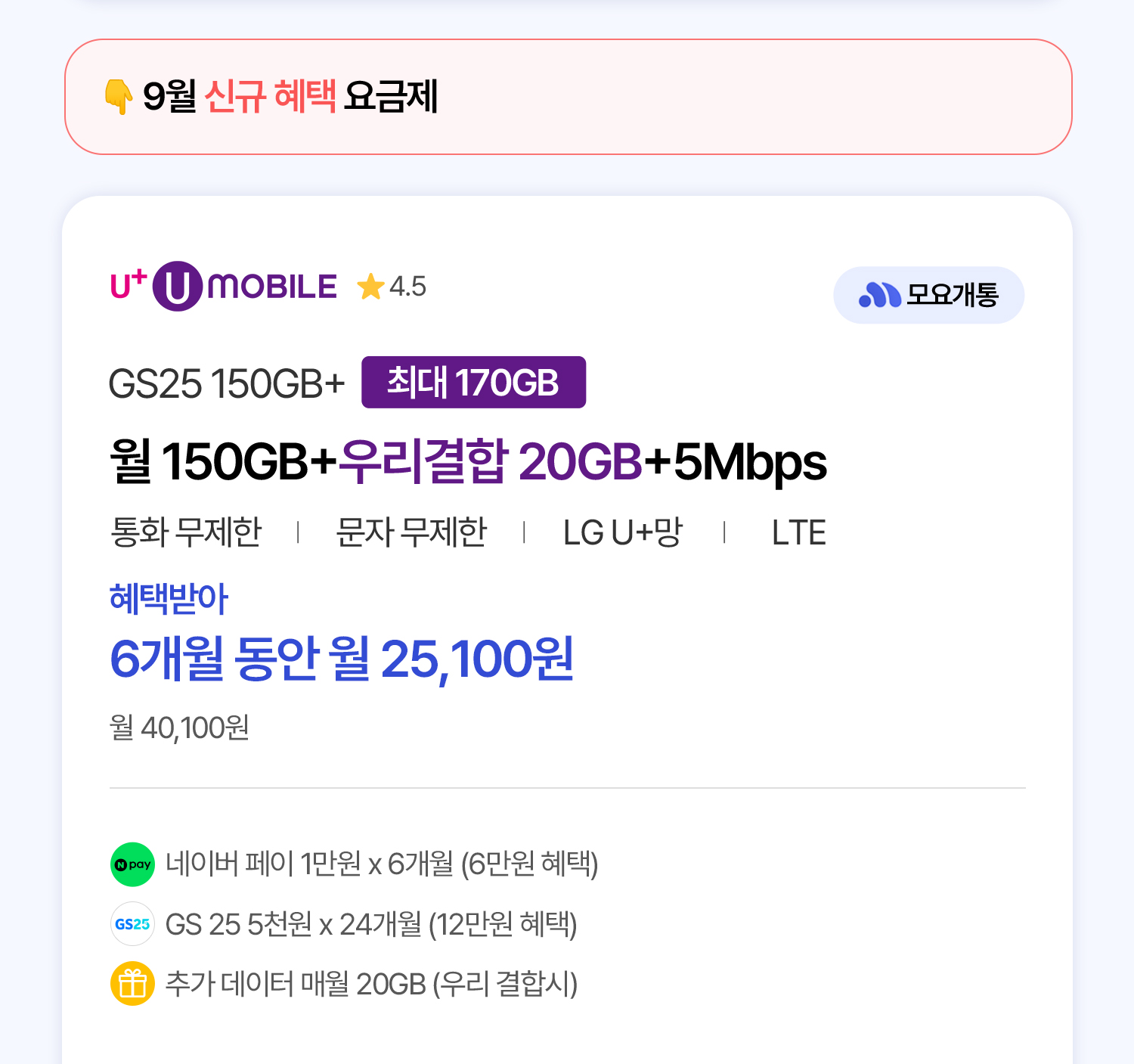Image resolution: width=1134 pixels, height=1064 pixels.
Task: Click the 최대 170GB purple badge
Action: (x=473, y=383)
